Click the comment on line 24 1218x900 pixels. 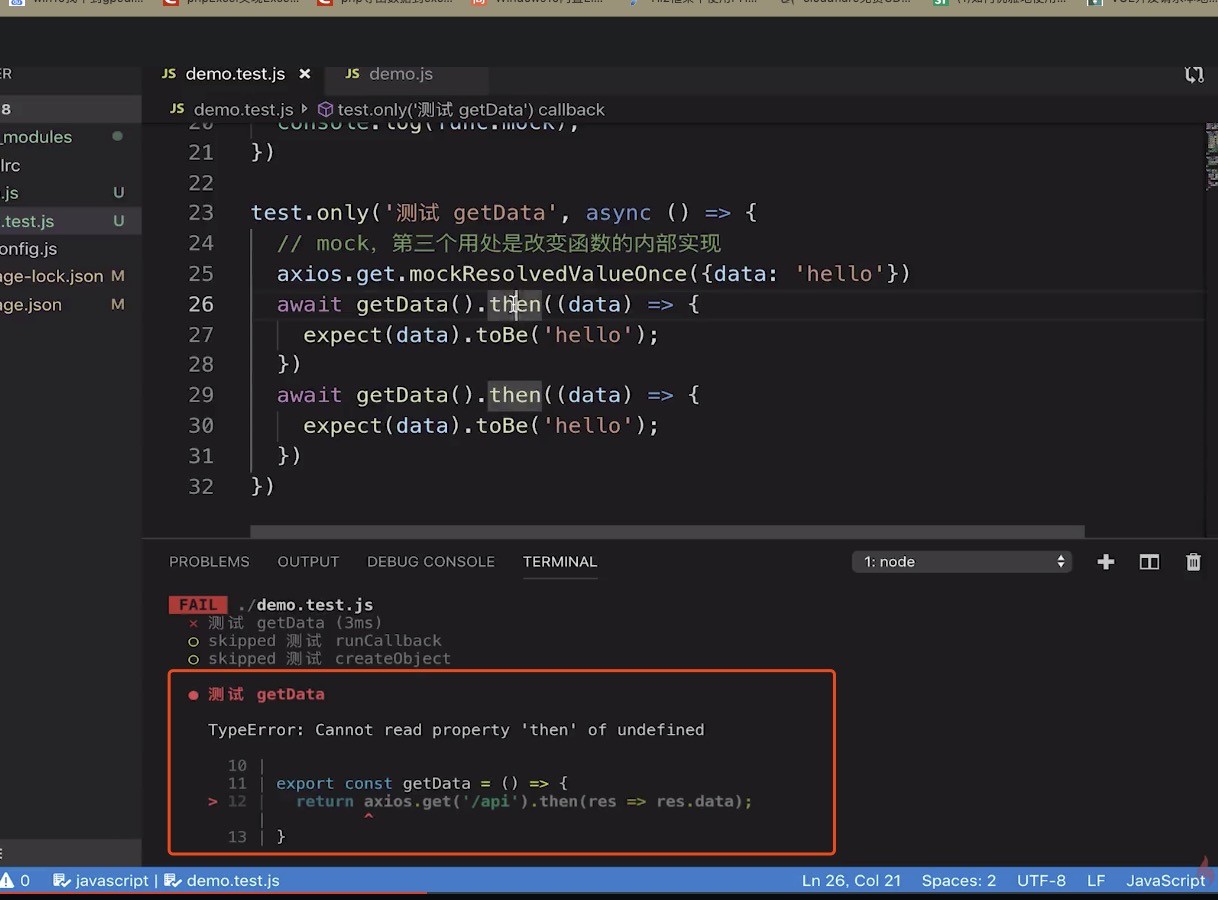tap(499, 244)
